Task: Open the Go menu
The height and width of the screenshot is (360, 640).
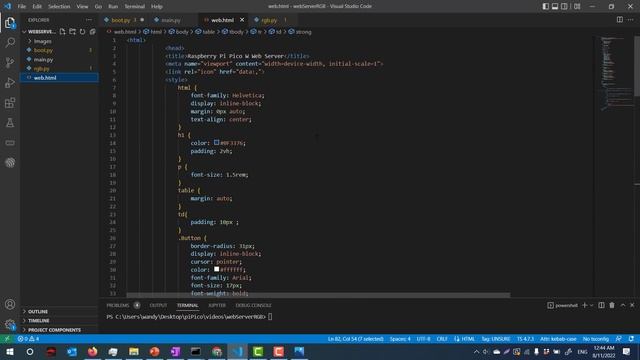Action: click(x=98, y=7)
